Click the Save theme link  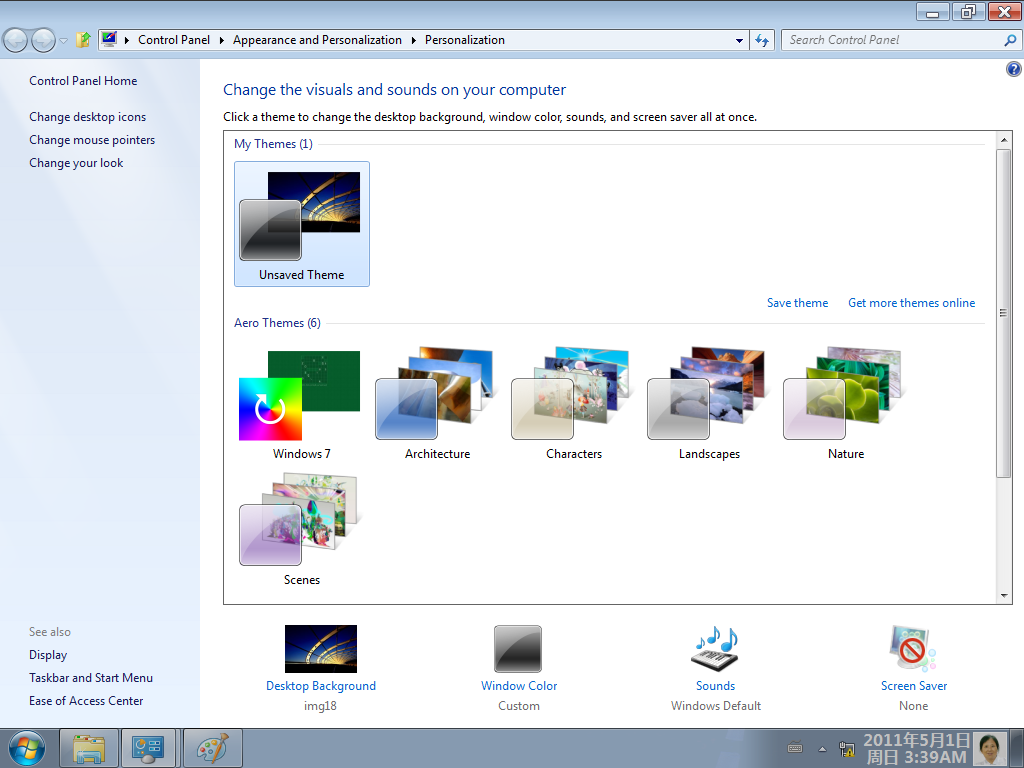(797, 303)
